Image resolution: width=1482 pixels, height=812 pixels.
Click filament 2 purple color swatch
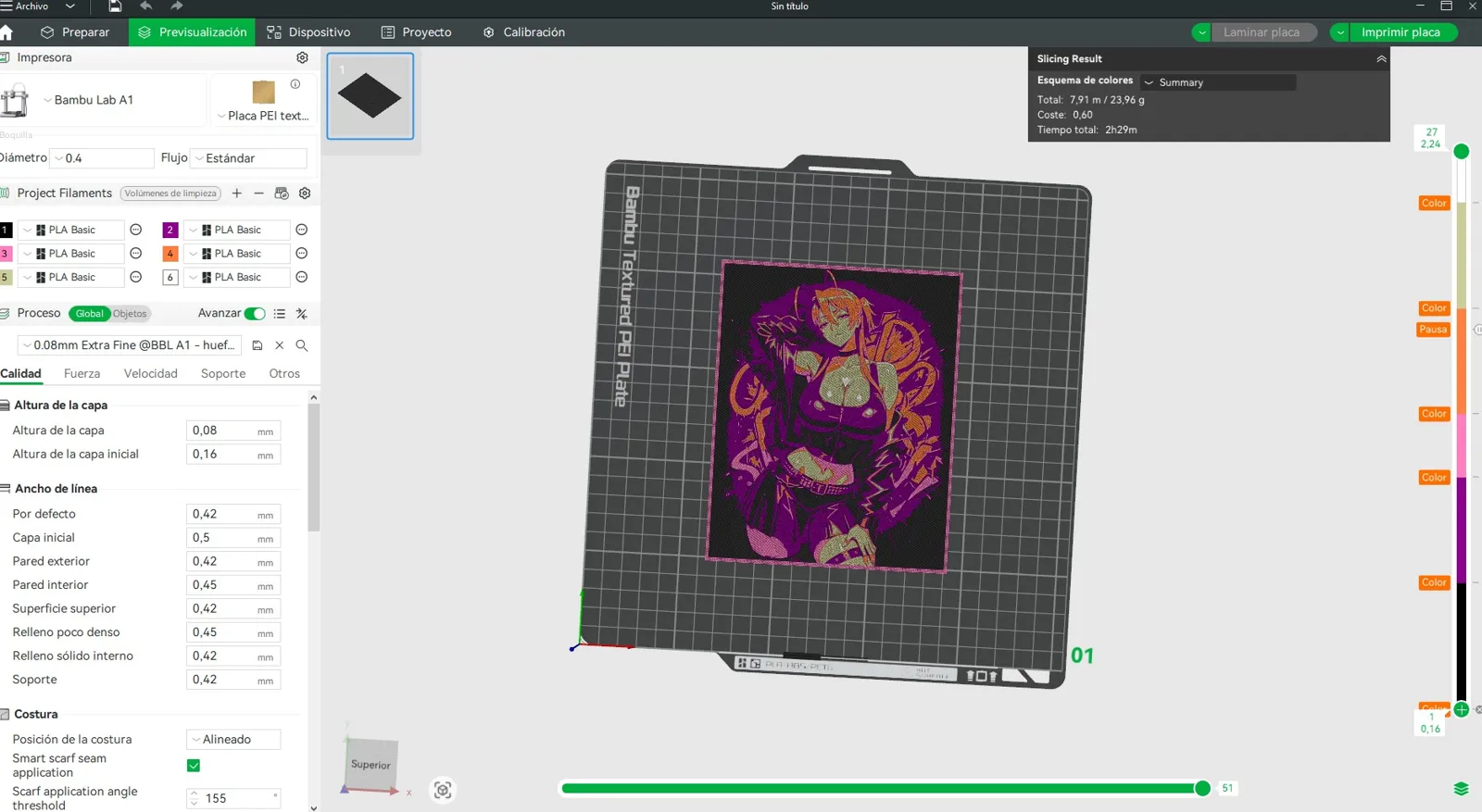point(170,230)
